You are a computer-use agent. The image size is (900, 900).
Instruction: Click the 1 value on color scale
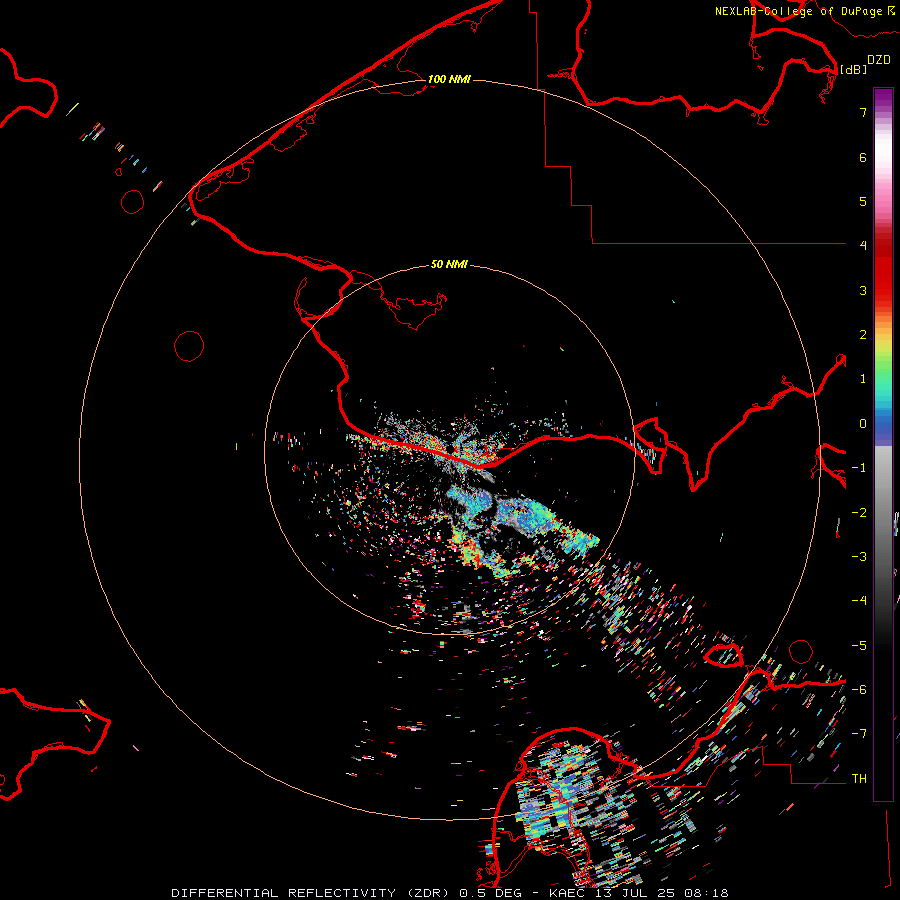click(x=863, y=379)
